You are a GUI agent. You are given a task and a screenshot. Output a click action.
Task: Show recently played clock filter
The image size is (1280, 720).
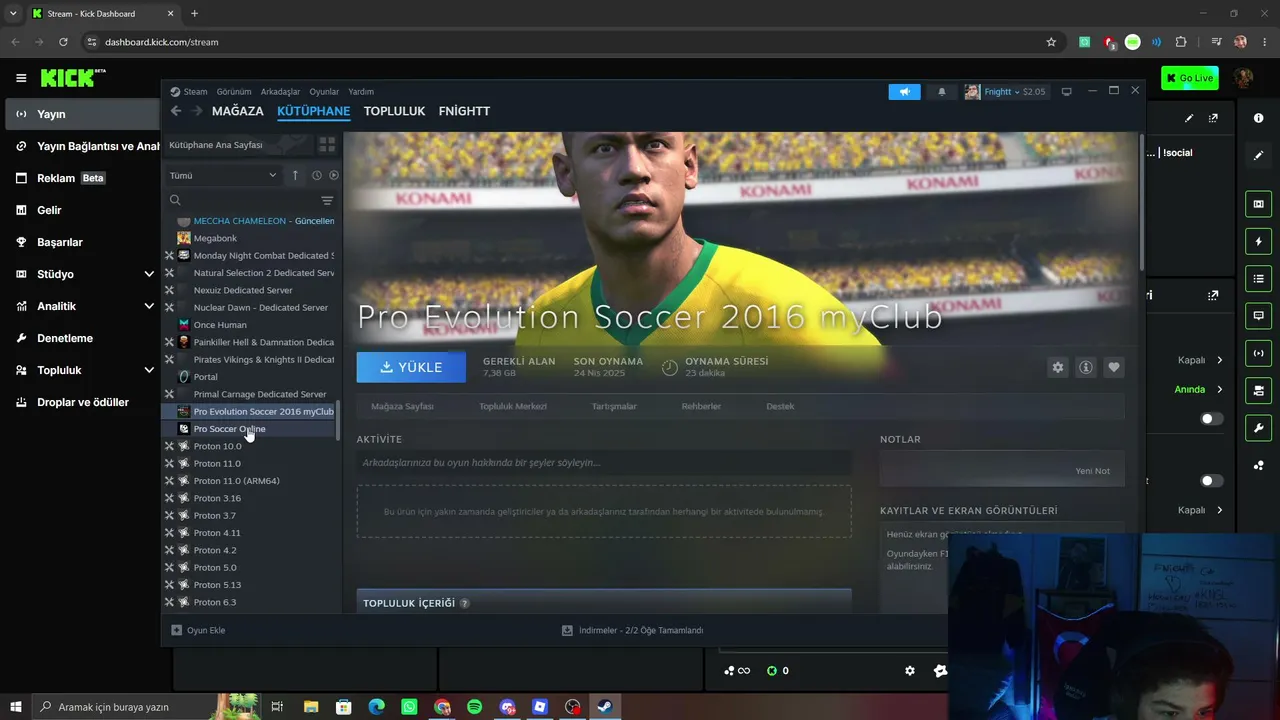click(316, 175)
